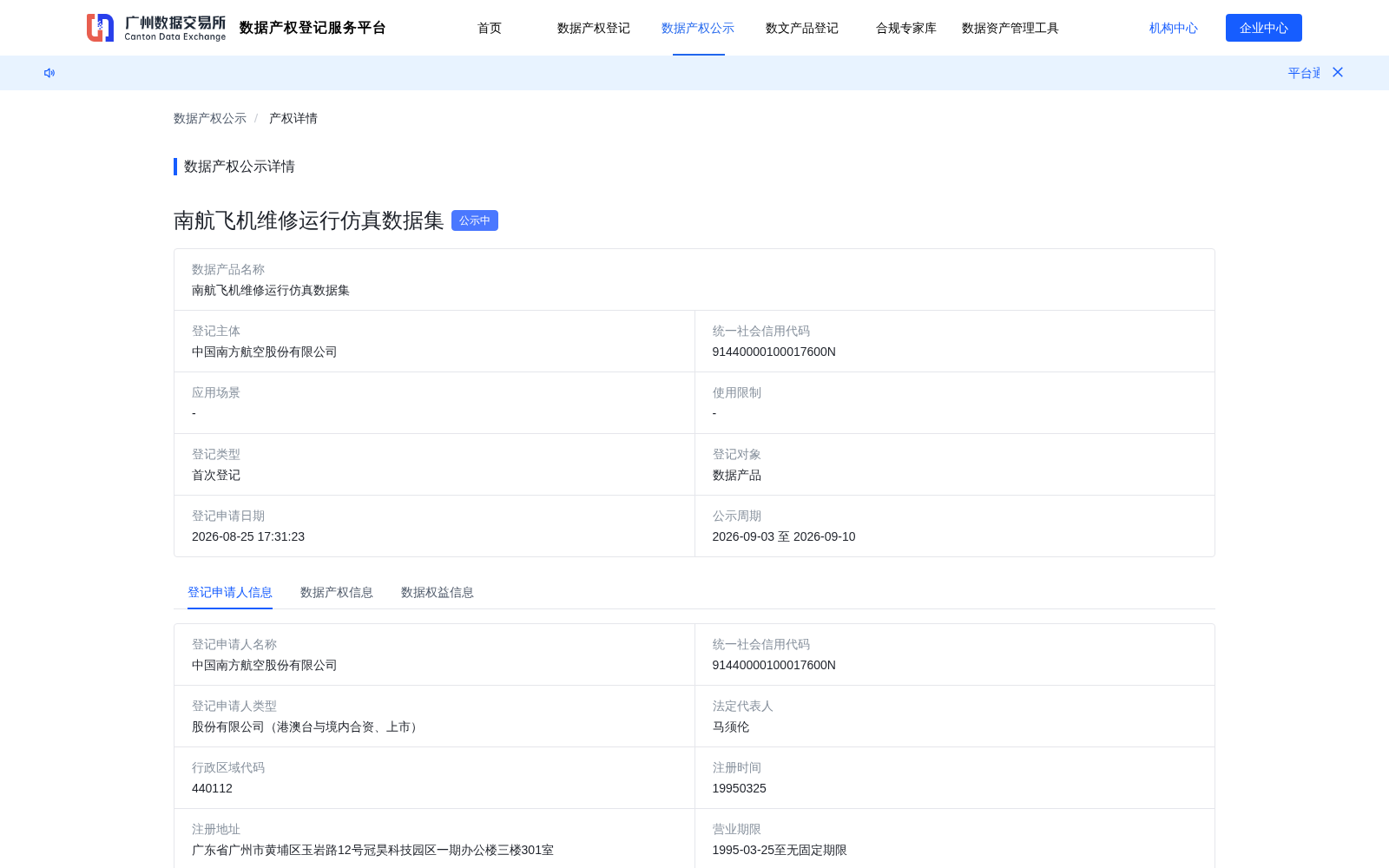Image resolution: width=1389 pixels, height=868 pixels.
Task: Click the 产权详情 breadcrumb
Action: pyautogui.click(x=293, y=118)
